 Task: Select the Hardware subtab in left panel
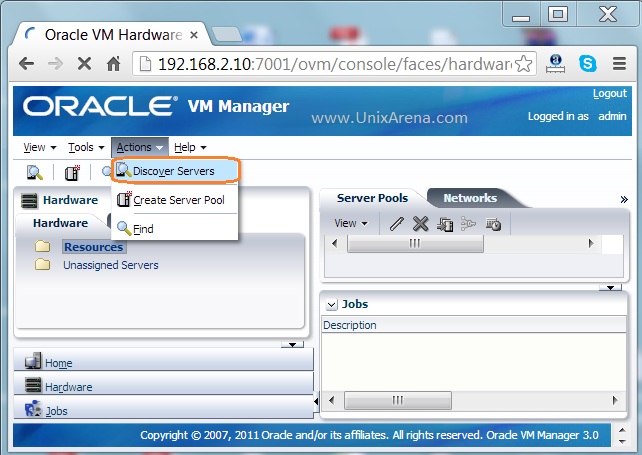click(x=60, y=223)
